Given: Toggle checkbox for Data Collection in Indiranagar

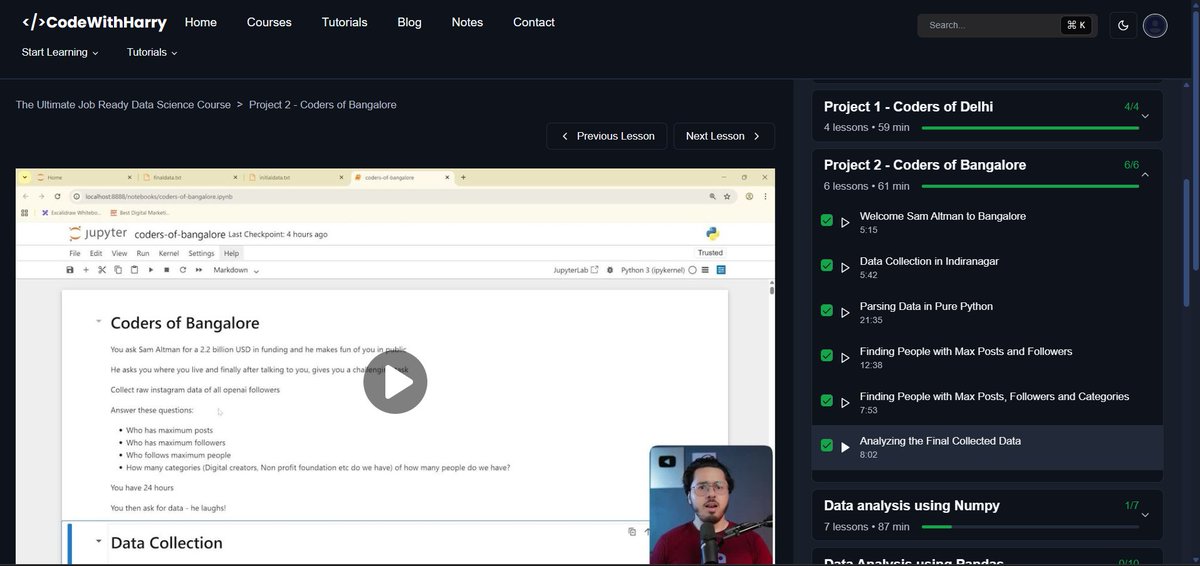Looking at the screenshot, I should point(827,265).
